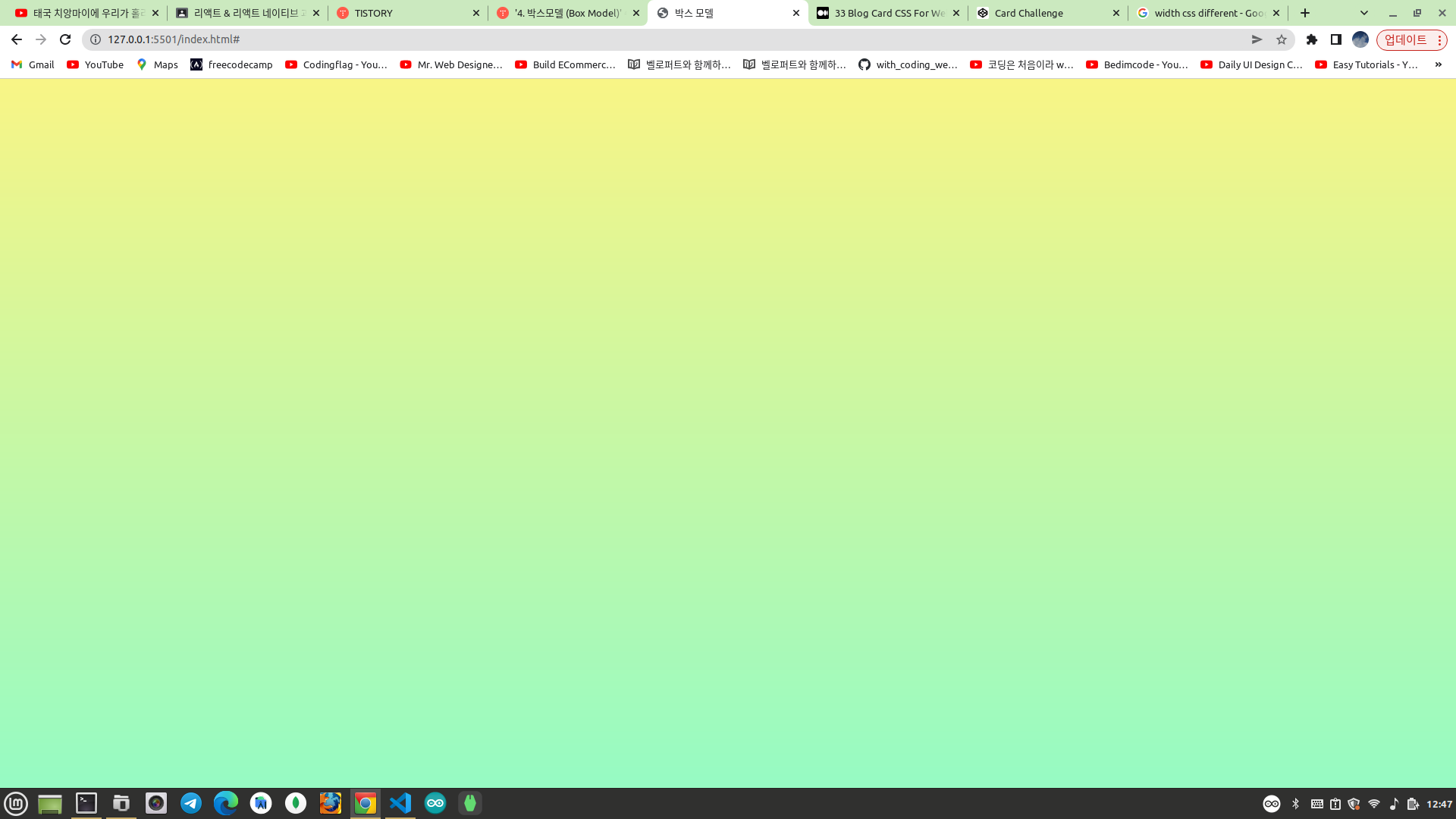Open the Chrome three-dot menu
This screenshot has width=1456, height=819.
[1439, 39]
